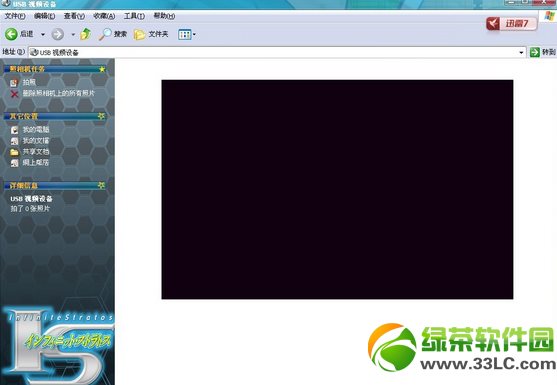Open 我的电脑 My Computer link
Screen dimensions: 557x385
coord(36,130)
